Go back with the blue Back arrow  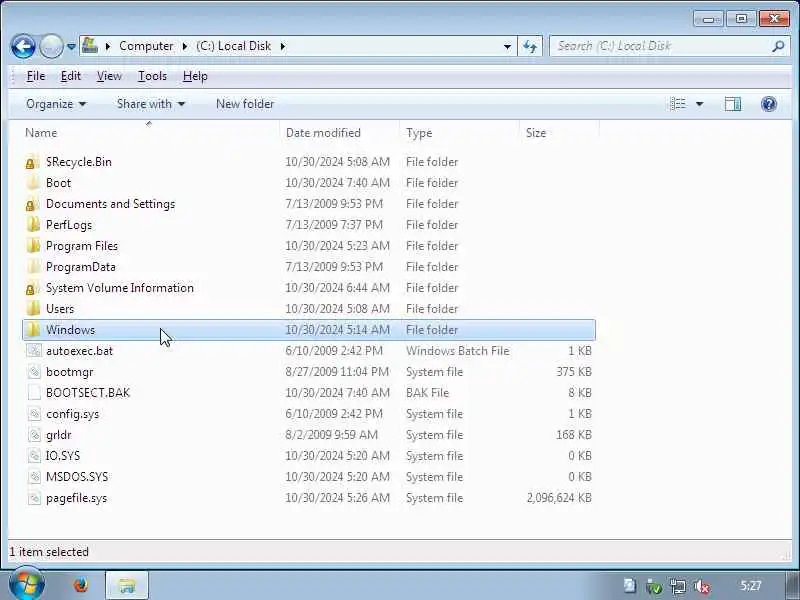[23, 46]
